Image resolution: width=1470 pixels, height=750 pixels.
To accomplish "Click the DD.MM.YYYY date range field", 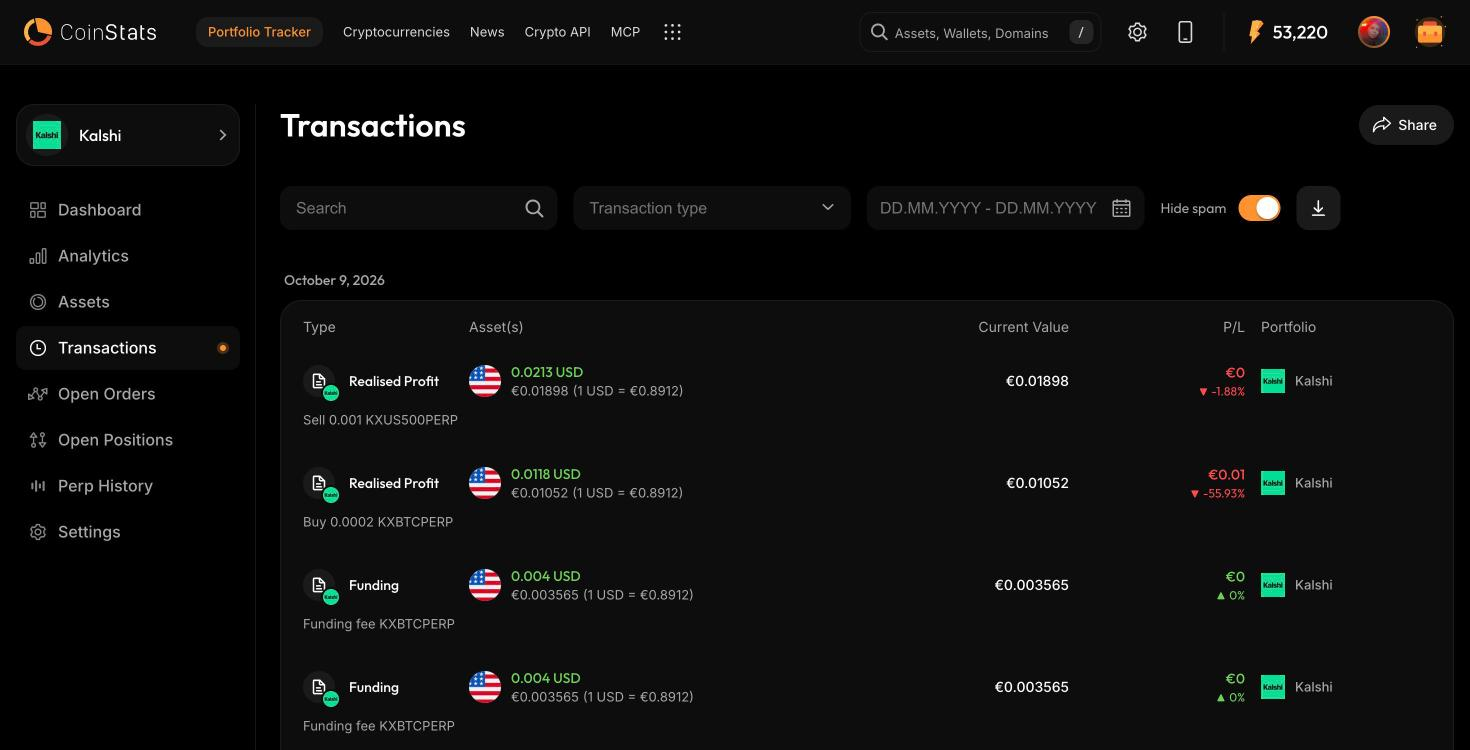I will 1005,208.
